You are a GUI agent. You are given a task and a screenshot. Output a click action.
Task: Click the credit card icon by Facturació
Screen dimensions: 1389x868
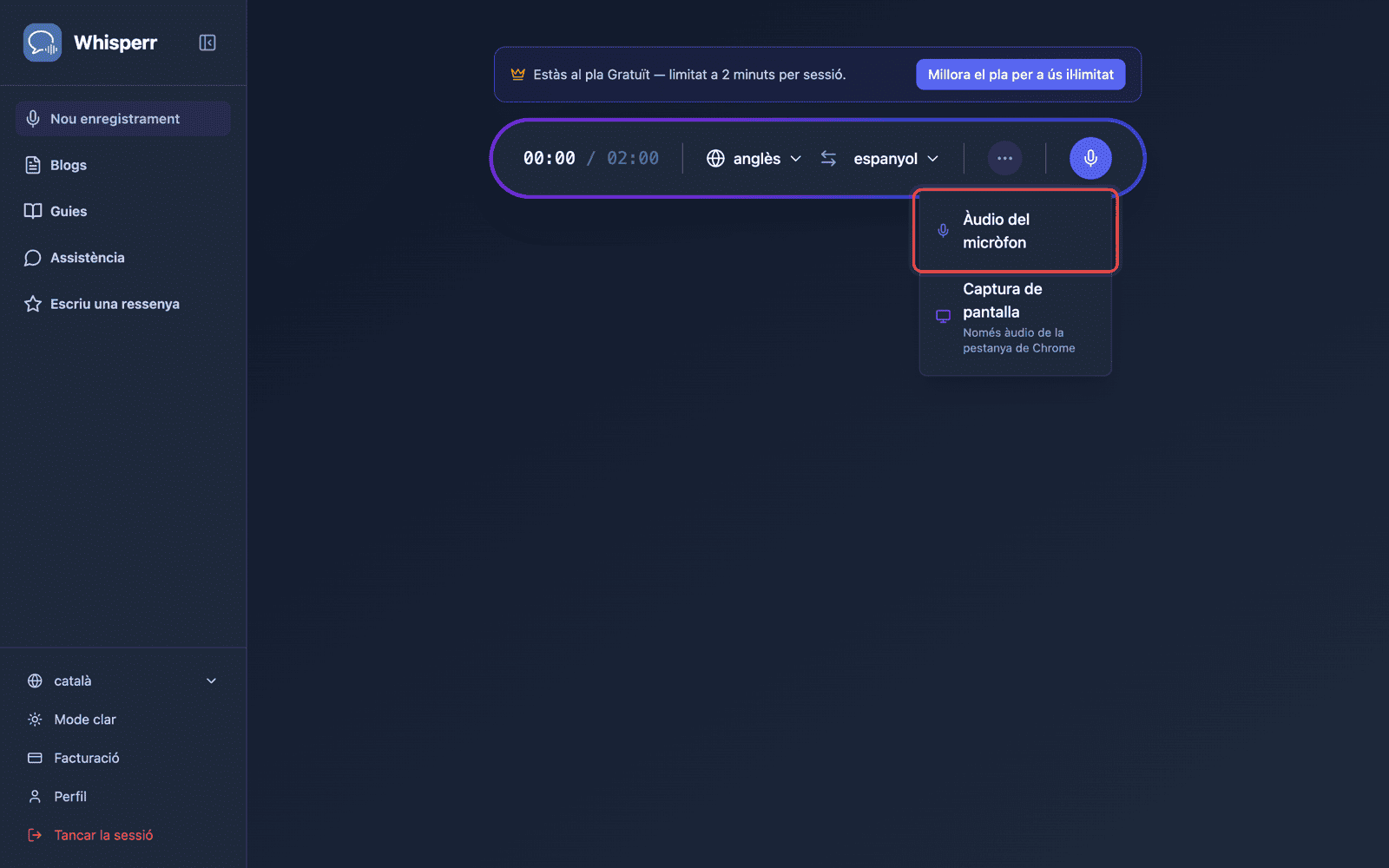(x=35, y=758)
